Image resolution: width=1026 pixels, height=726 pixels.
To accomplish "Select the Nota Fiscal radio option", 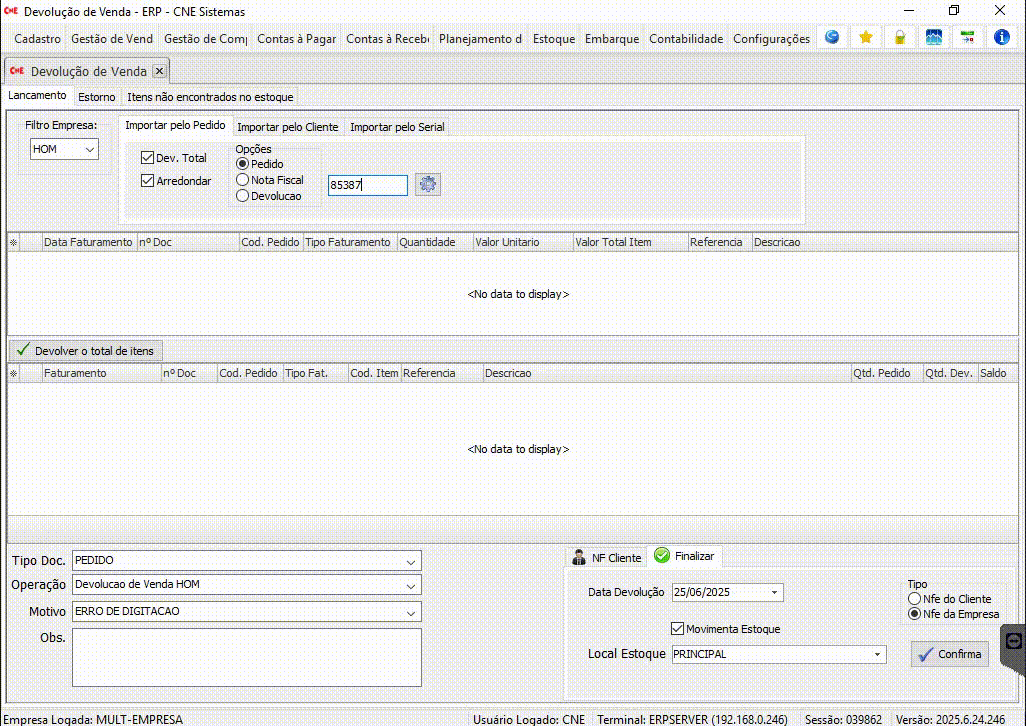I will click(x=243, y=180).
